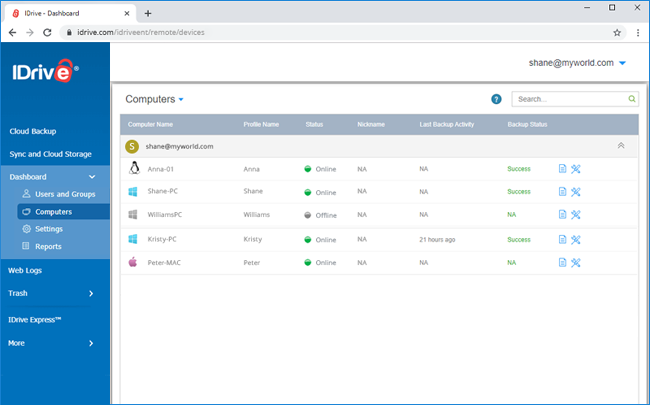The width and height of the screenshot is (650, 405).
Task: Bookmark this page with the star icon
Action: point(617,32)
